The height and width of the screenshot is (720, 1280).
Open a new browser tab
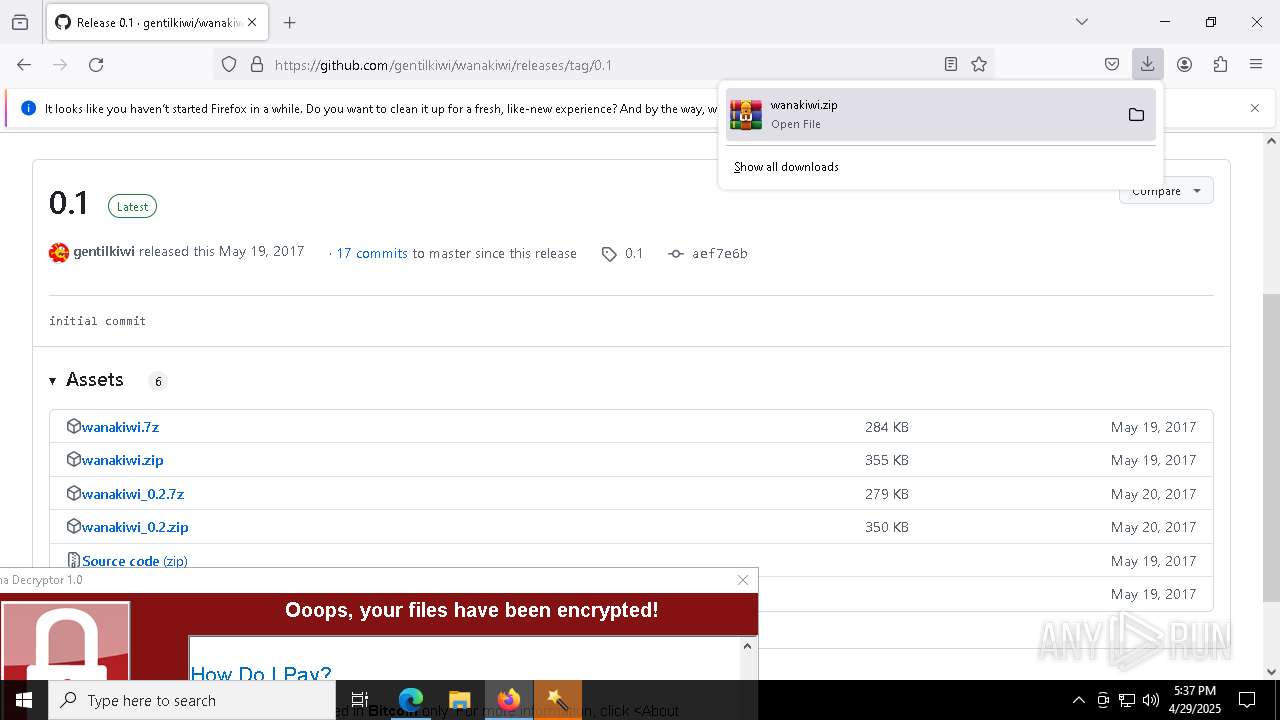coord(290,22)
